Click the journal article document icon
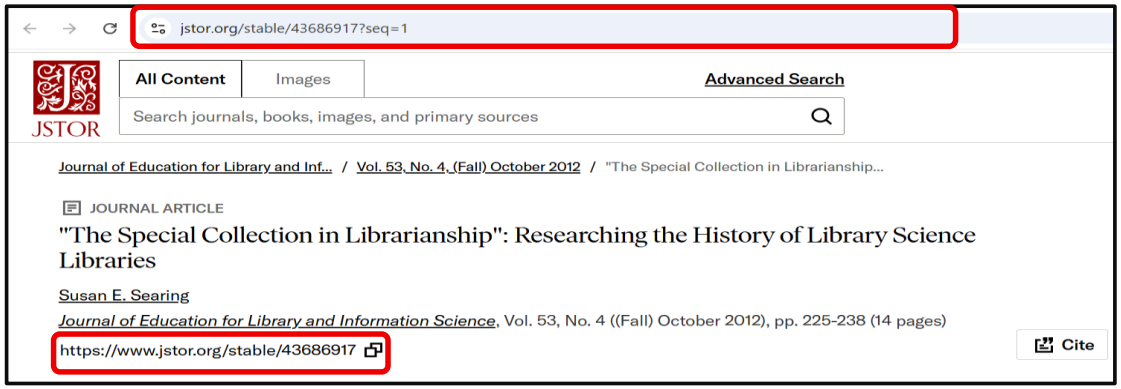The height and width of the screenshot is (389, 1121). tap(71, 209)
